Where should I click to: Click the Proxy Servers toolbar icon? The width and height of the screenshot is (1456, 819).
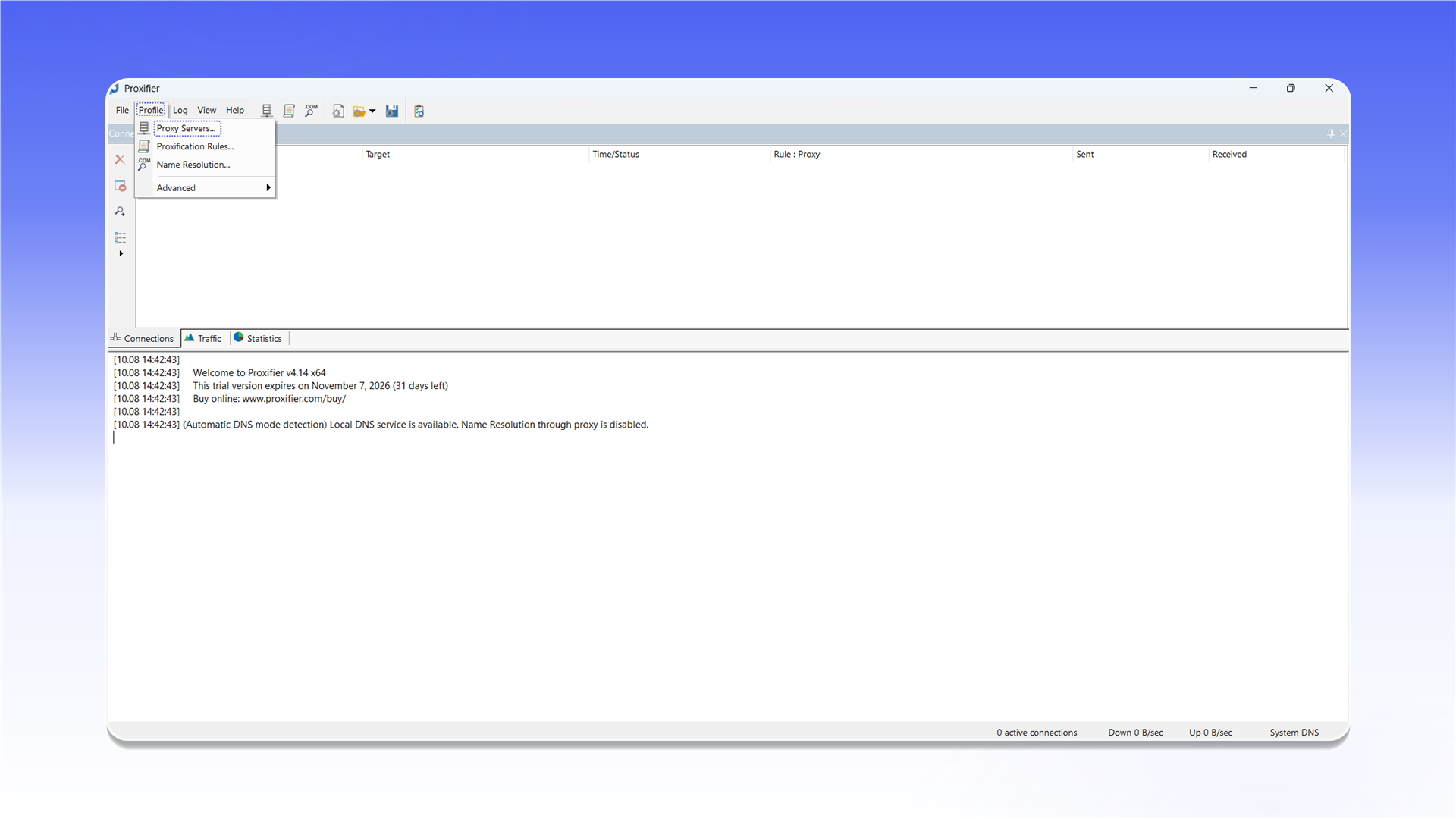click(x=267, y=111)
